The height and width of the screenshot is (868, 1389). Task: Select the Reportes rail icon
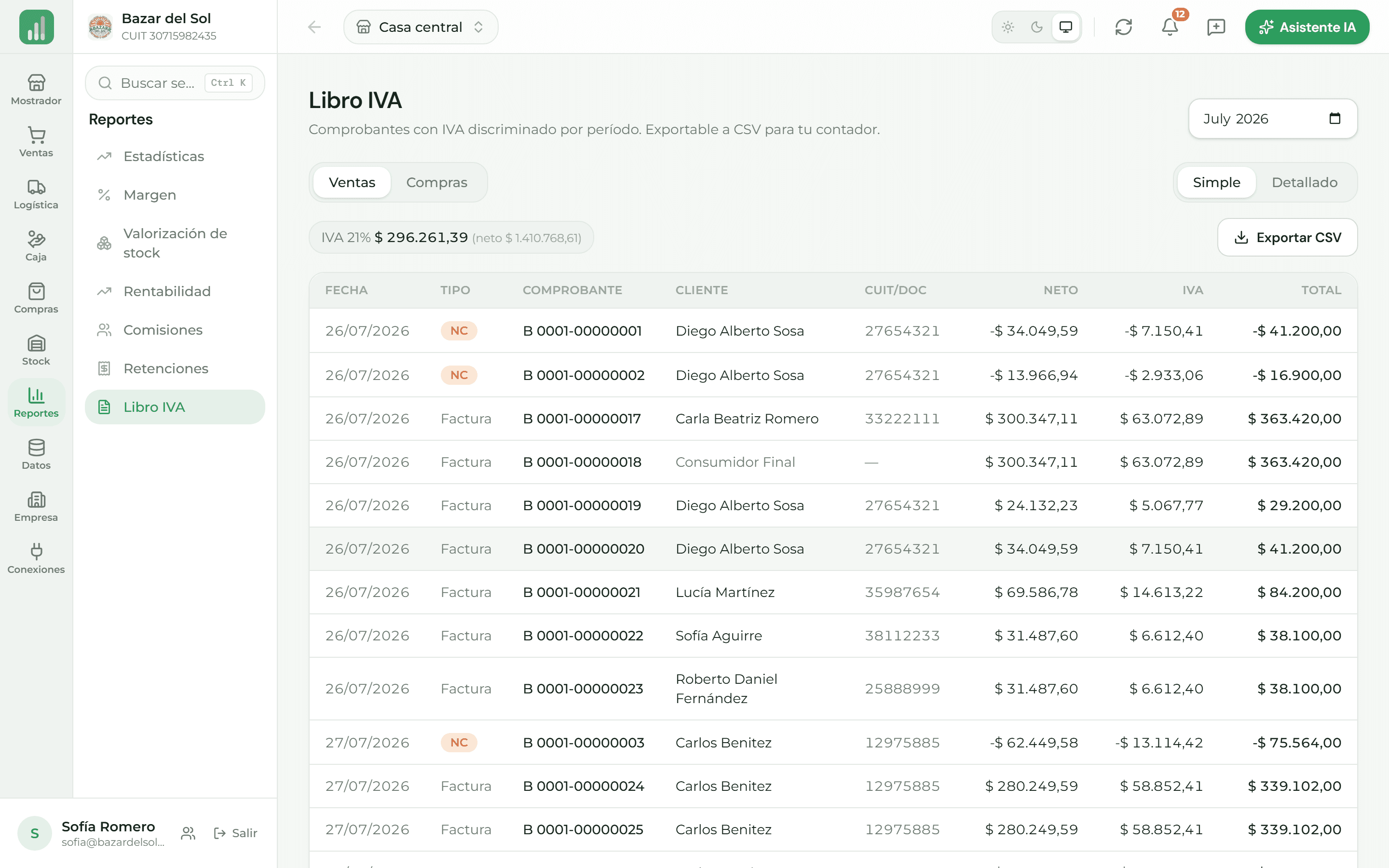36,403
